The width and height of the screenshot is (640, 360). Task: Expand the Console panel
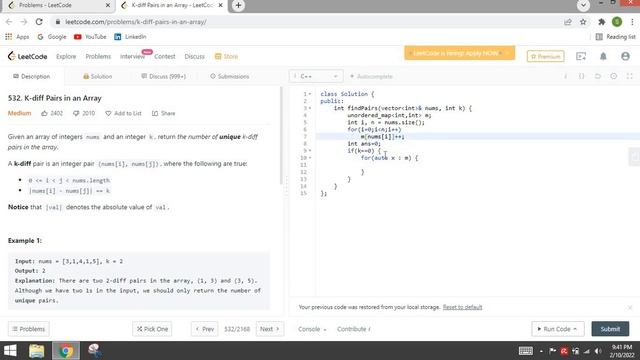(312, 329)
